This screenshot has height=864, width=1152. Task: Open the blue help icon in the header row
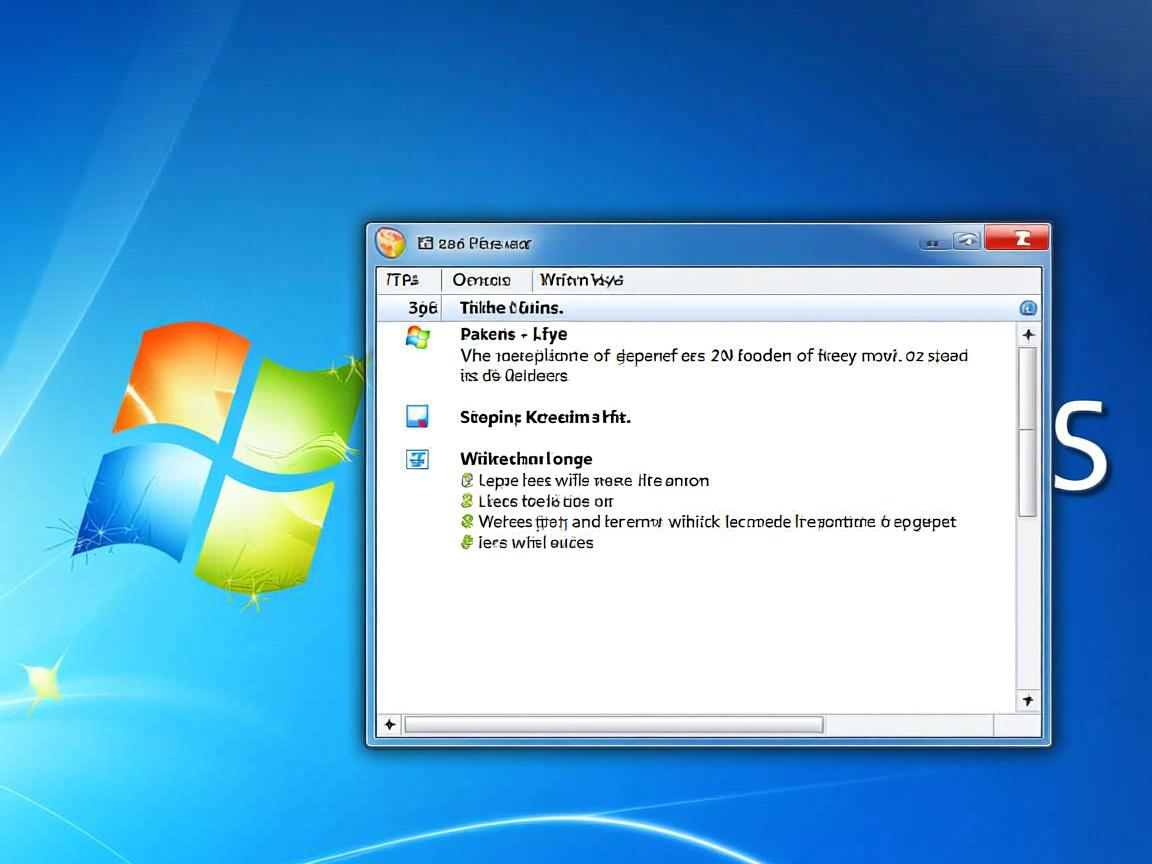click(1028, 307)
